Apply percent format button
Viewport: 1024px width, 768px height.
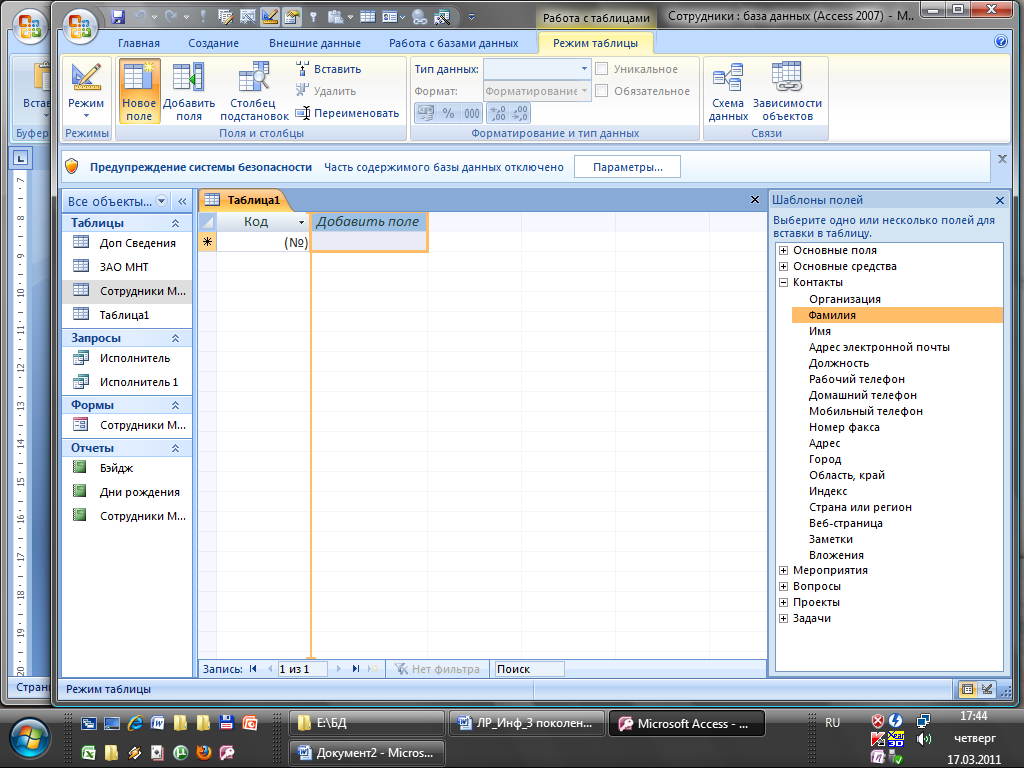[x=449, y=114]
